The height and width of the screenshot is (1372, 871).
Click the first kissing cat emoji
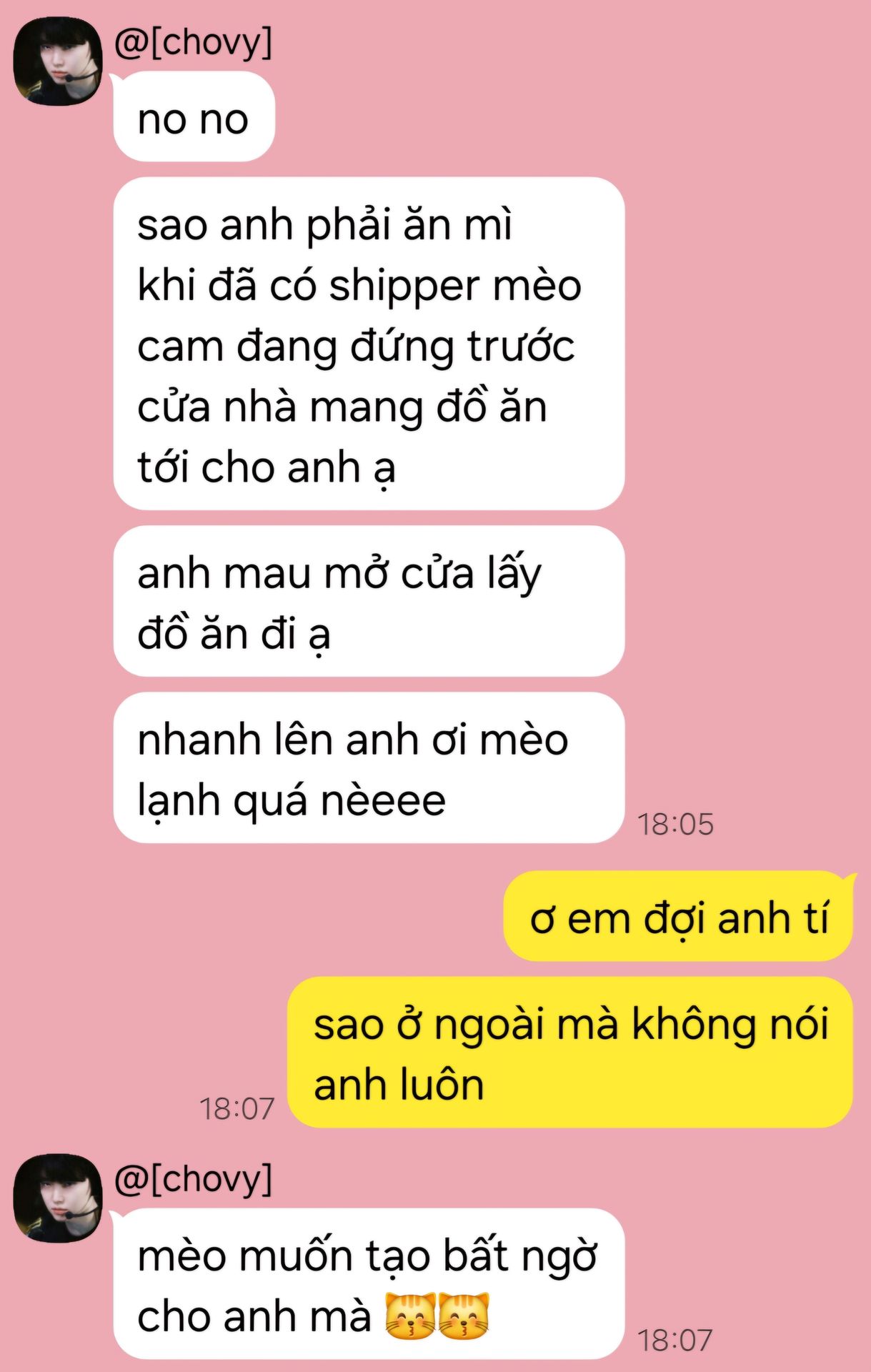410,1316
